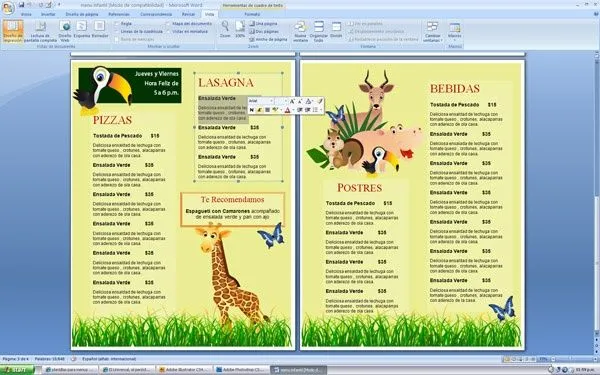Open the Inicio ribbon tab

click(26, 14)
